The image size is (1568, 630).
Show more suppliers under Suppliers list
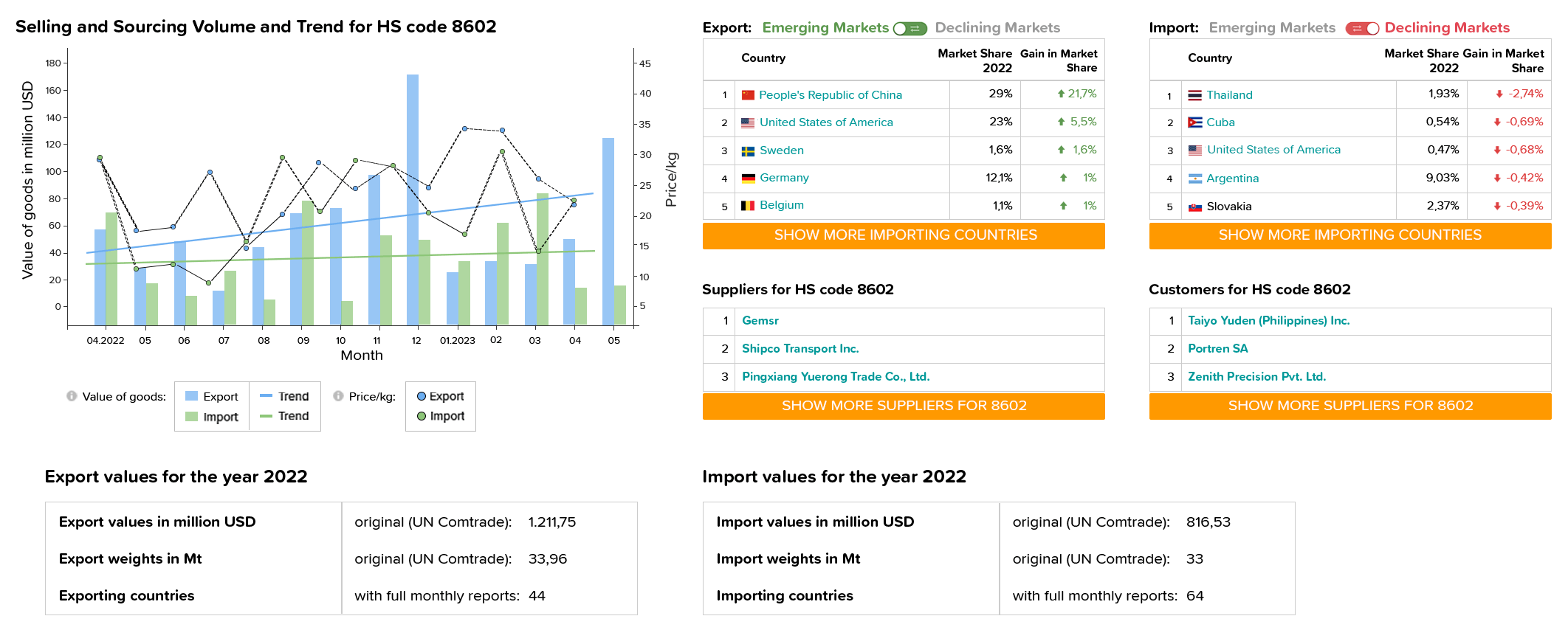pyautogui.click(x=904, y=406)
